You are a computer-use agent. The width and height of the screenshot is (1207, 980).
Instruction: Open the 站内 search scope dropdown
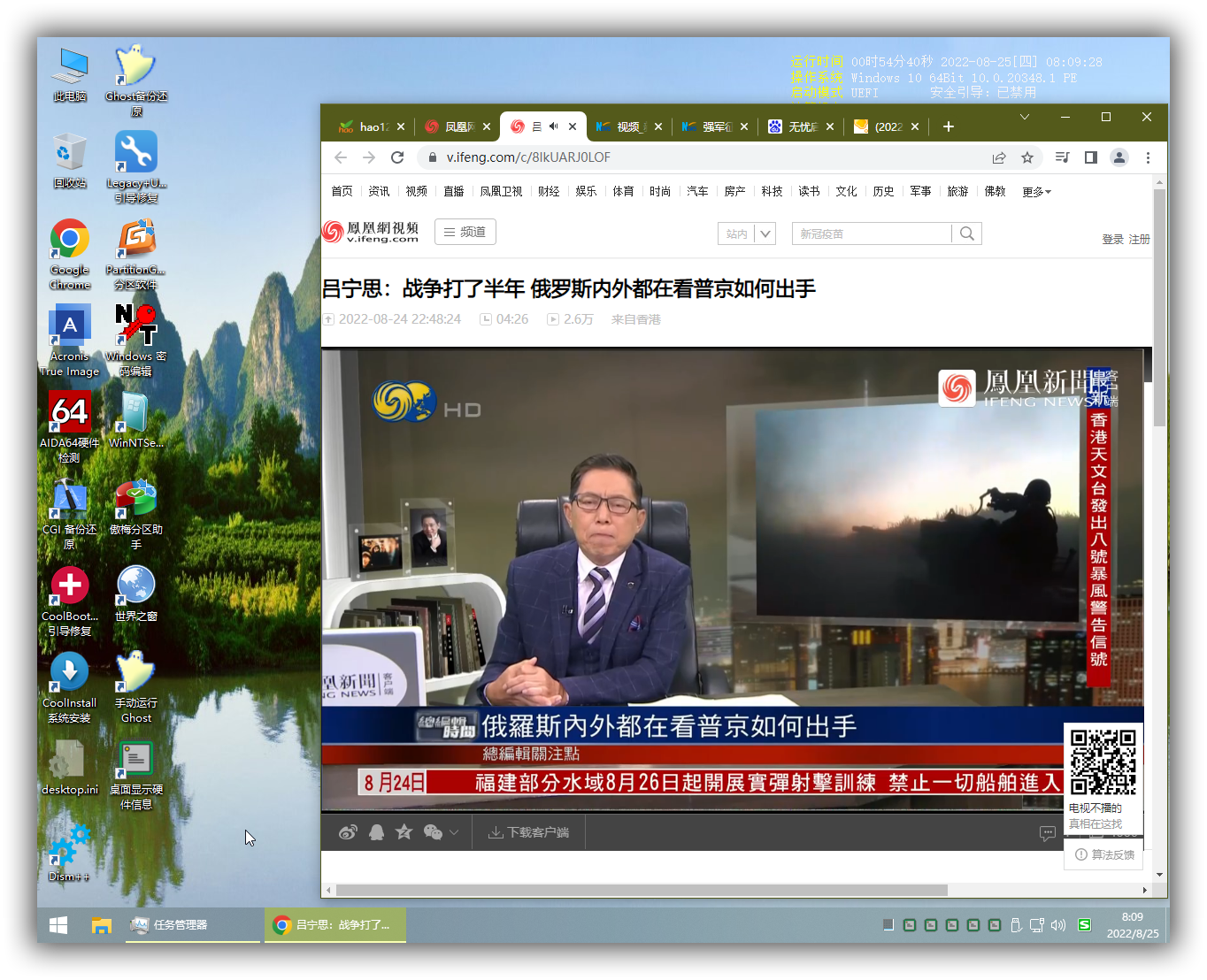click(x=747, y=234)
